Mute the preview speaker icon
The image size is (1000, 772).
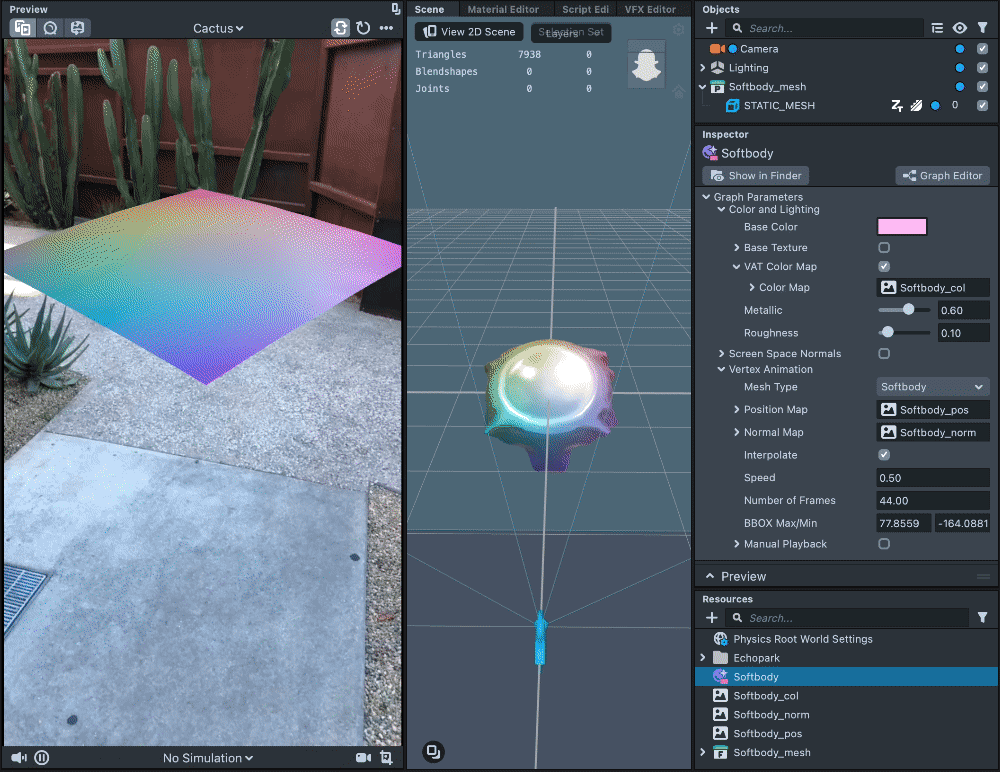click(18, 758)
